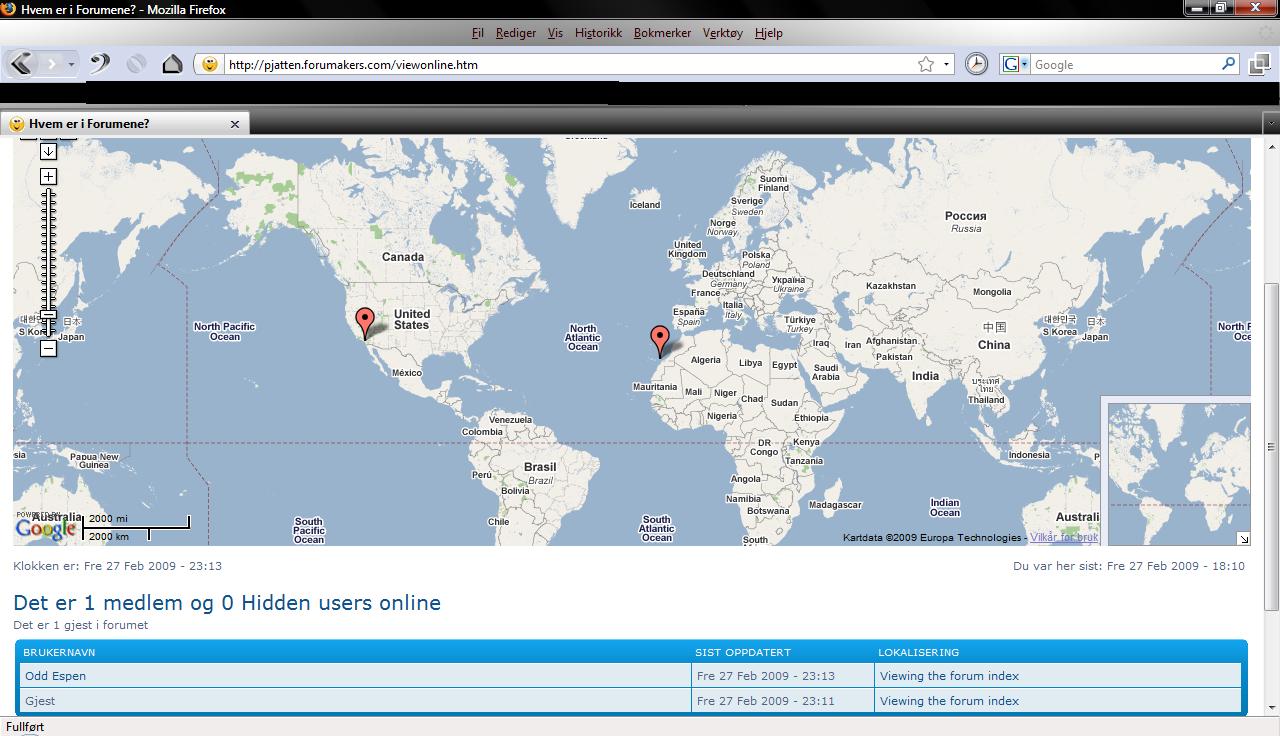Click the Fullført status bar text
This screenshot has width=1280, height=736.
[25, 727]
